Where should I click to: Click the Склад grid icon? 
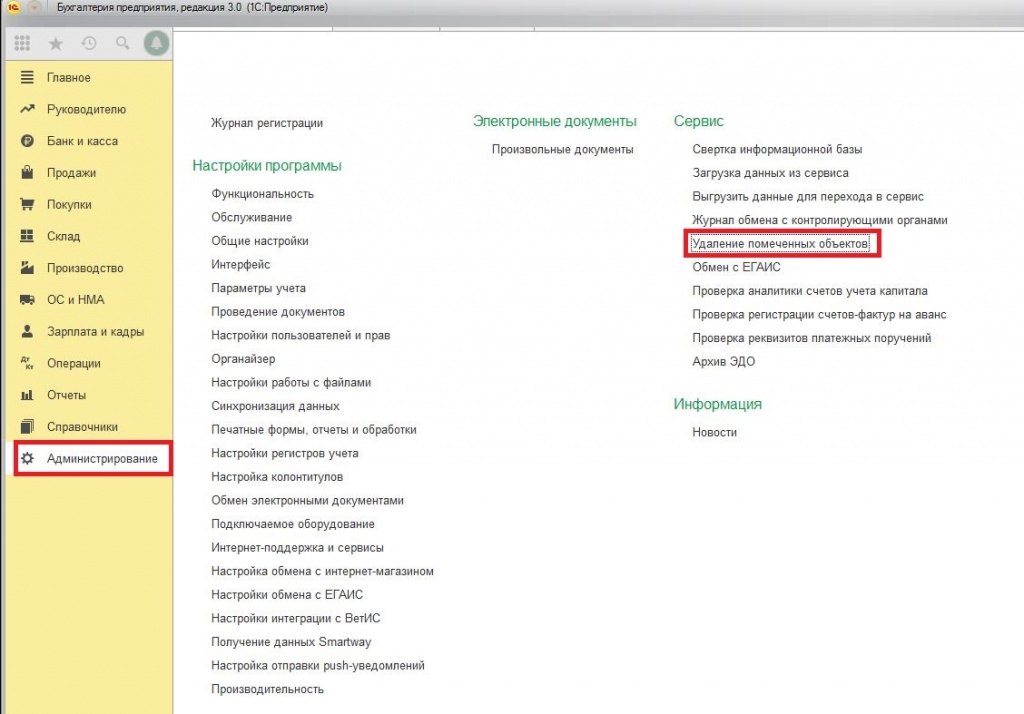(27, 236)
